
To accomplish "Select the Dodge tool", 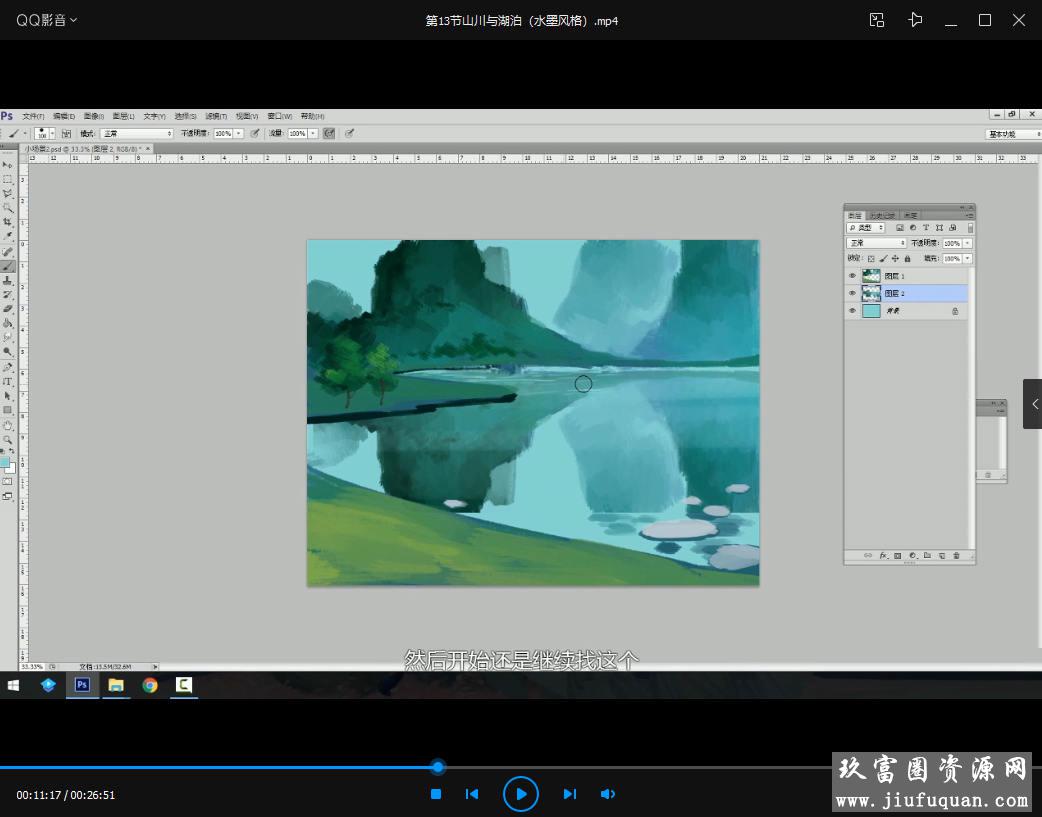I will 7,352.
